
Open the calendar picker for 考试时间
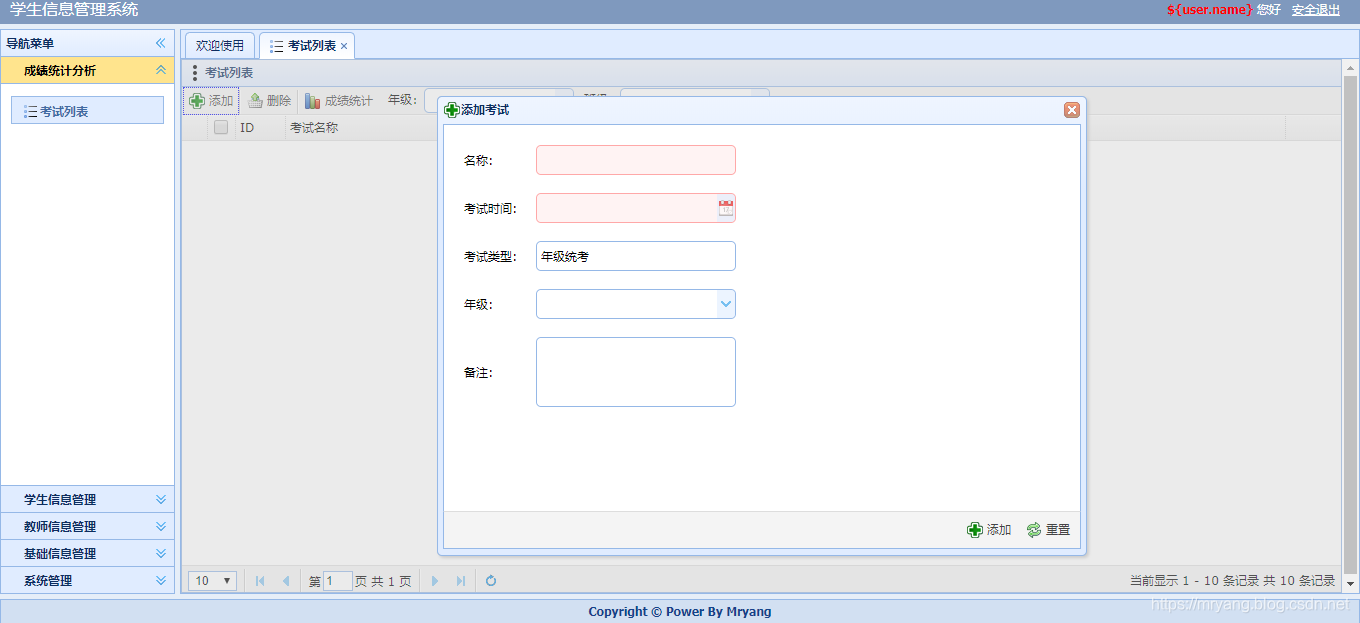pos(728,207)
